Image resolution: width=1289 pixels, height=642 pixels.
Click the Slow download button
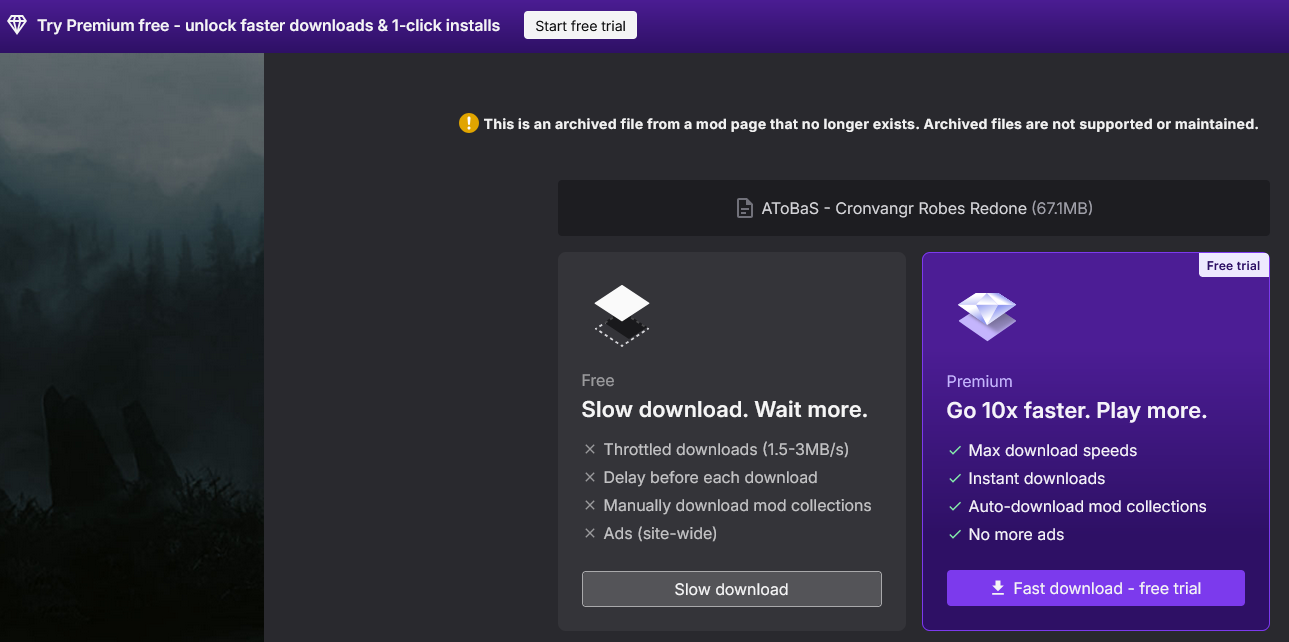tap(731, 589)
